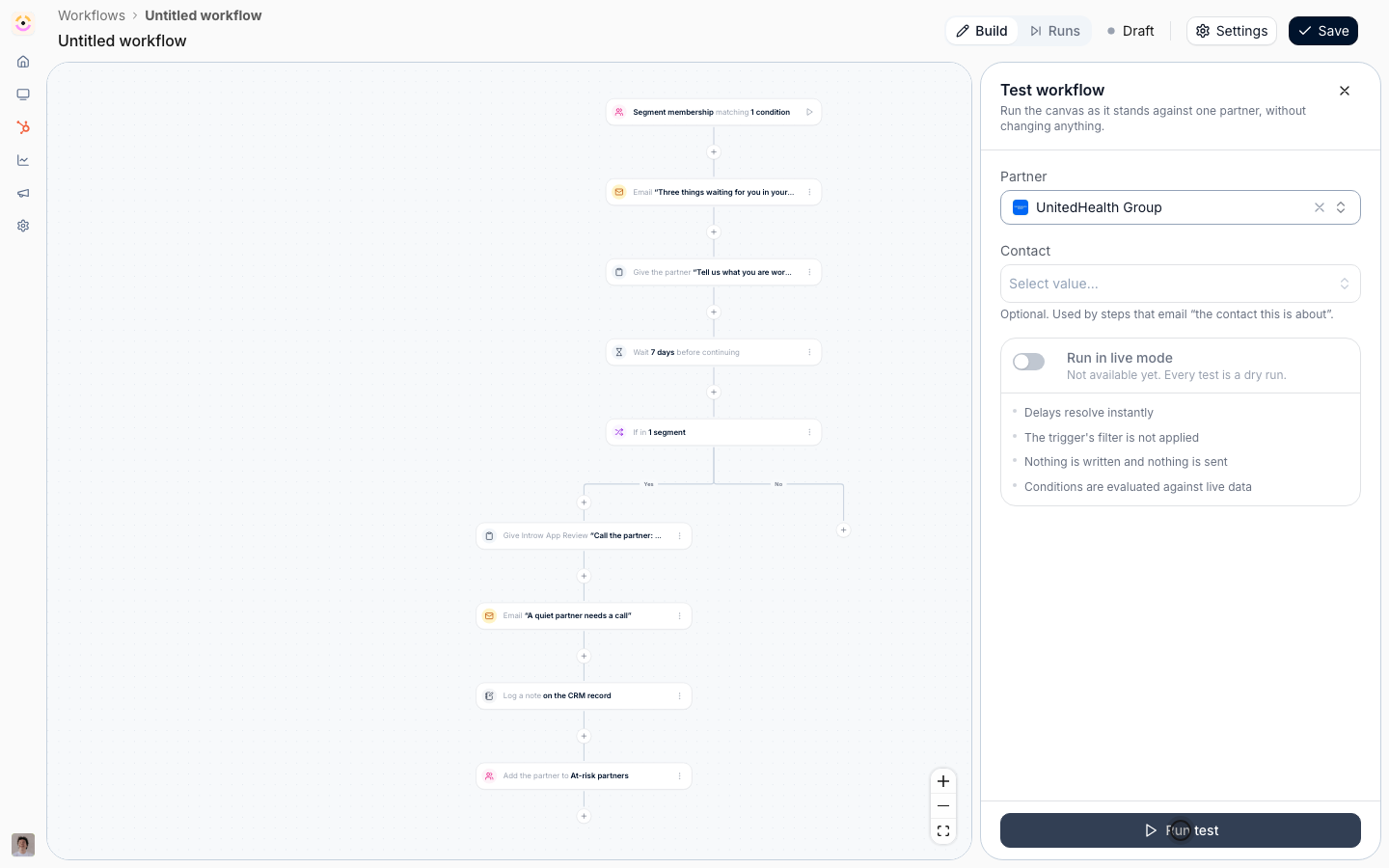Open the Home icon in the left sidebar
The image size is (1389, 868).
23,62
